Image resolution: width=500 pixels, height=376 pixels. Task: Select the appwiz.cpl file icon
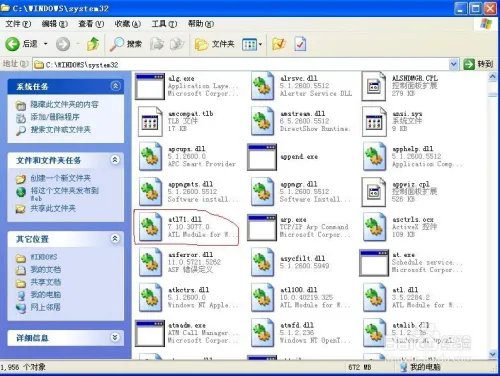coord(374,192)
